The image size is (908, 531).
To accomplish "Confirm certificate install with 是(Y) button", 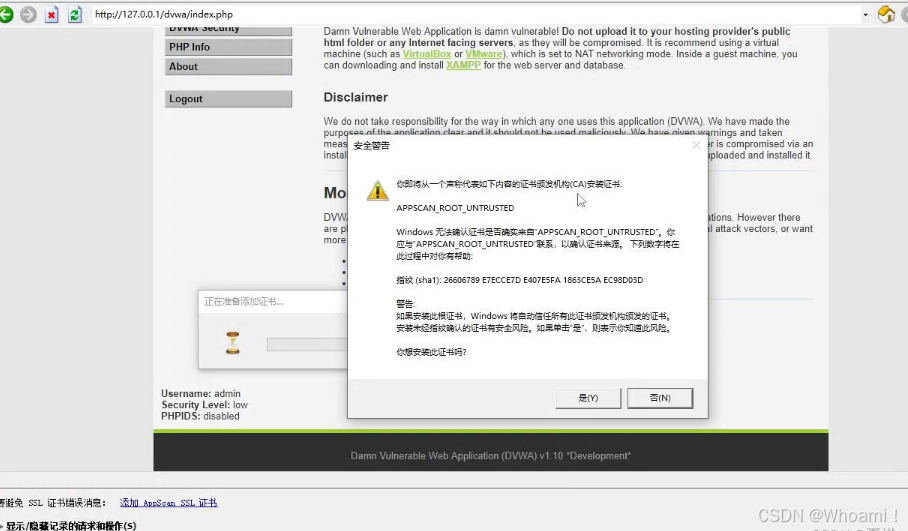I will (x=588, y=398).
